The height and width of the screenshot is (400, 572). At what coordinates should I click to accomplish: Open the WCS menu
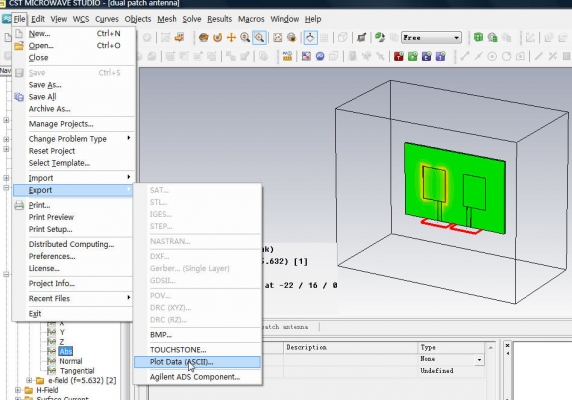click(81, 19)
